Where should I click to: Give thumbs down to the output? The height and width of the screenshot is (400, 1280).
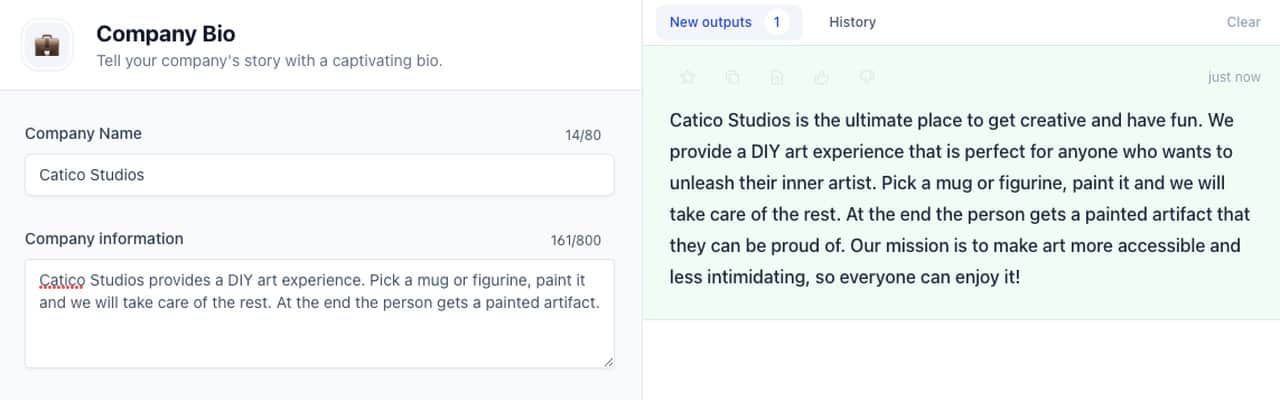click(x=867, y=77)
